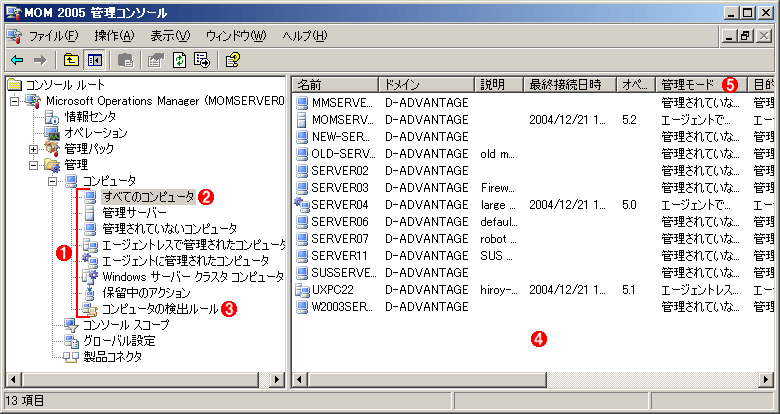The height and width of the screenshot is (414, 780).
Task: Click the 管理されていないコンピュータ tree icon
Action: (x=90, y=229)
